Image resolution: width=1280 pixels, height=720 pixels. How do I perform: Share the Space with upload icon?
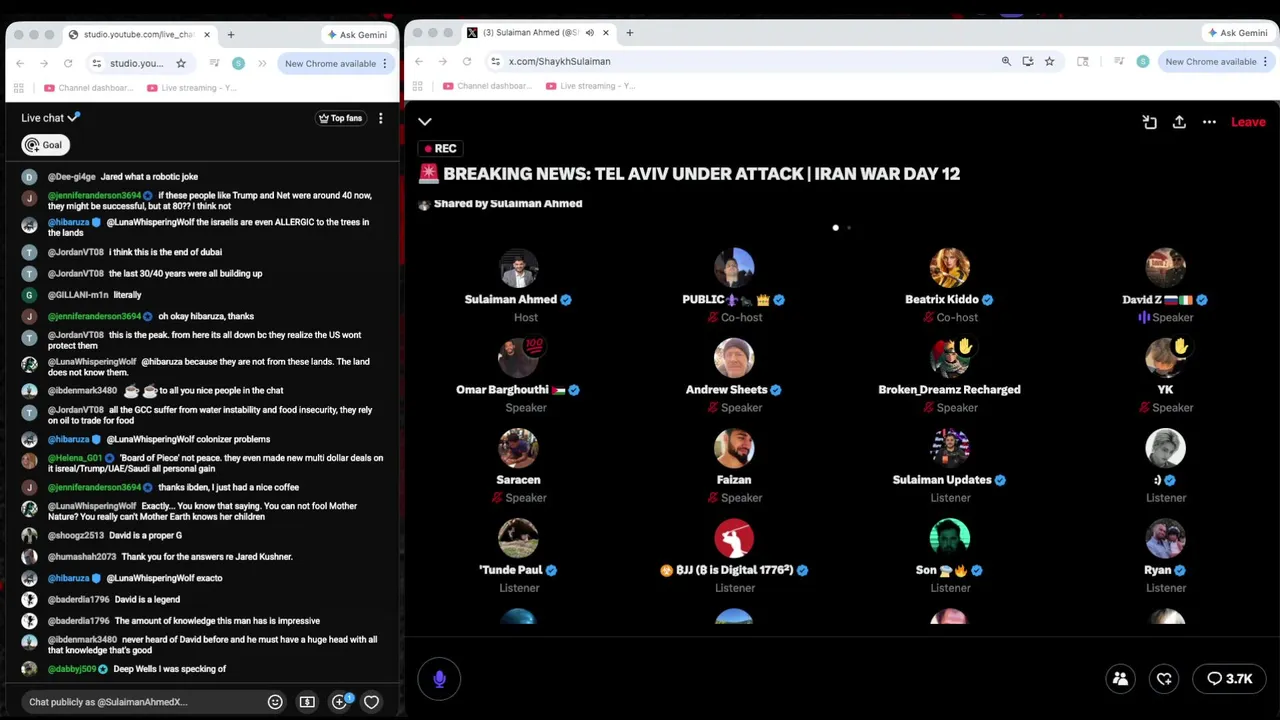point(1179,122)
